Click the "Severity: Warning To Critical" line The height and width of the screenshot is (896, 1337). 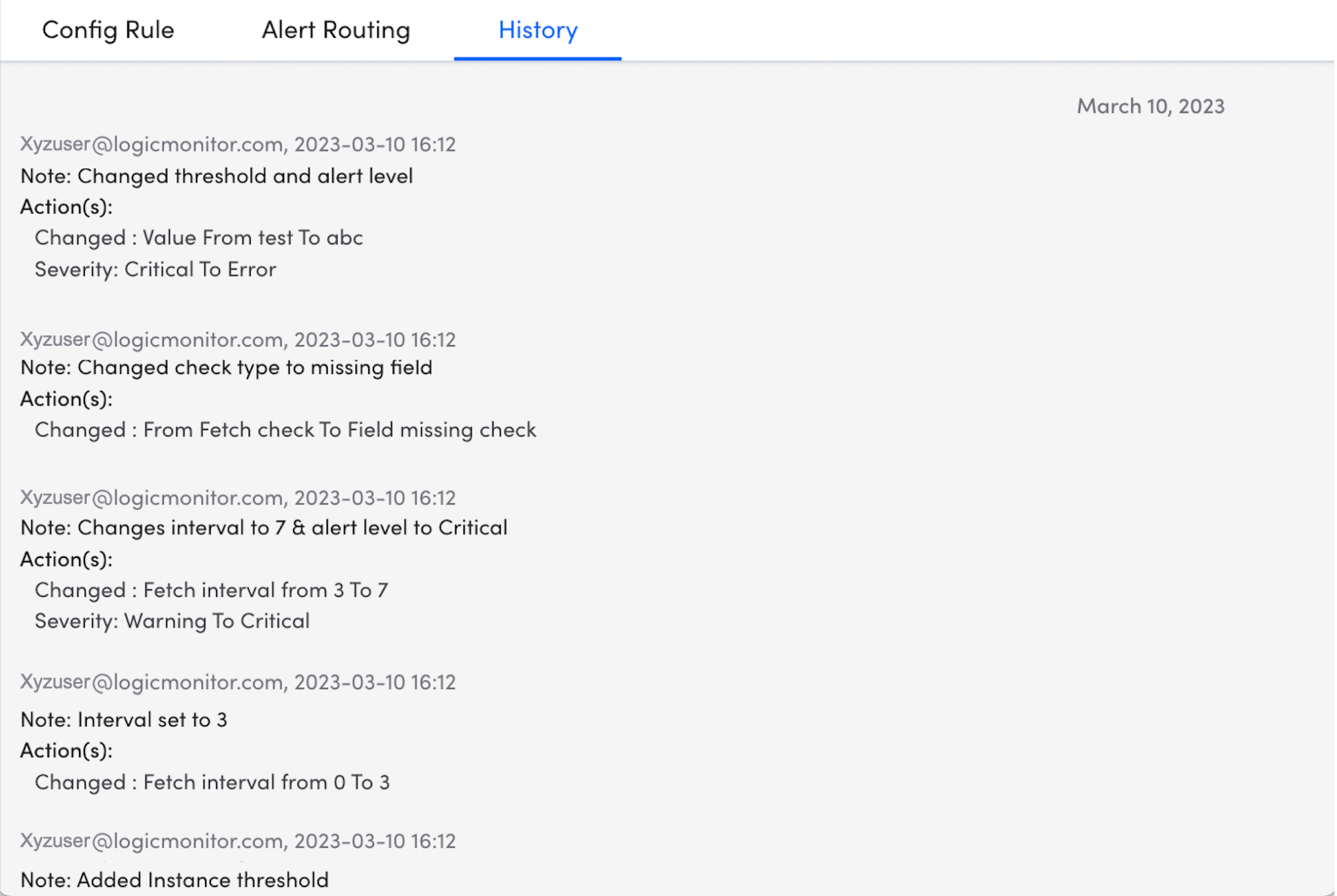point(172,621)
